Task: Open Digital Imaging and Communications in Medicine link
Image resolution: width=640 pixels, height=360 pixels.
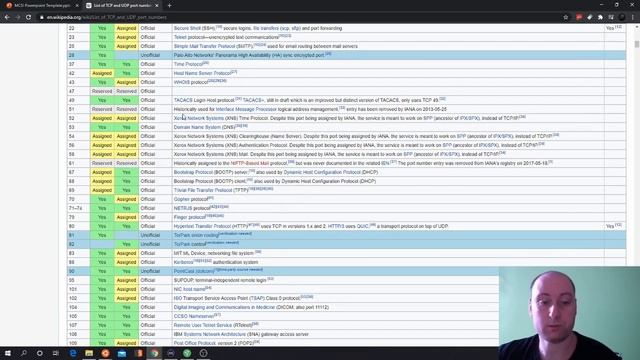Action: coord(224,307)
